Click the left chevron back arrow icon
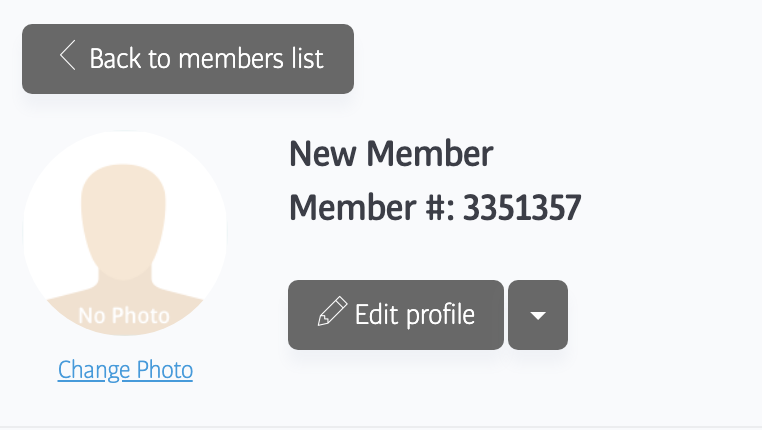 67,56
